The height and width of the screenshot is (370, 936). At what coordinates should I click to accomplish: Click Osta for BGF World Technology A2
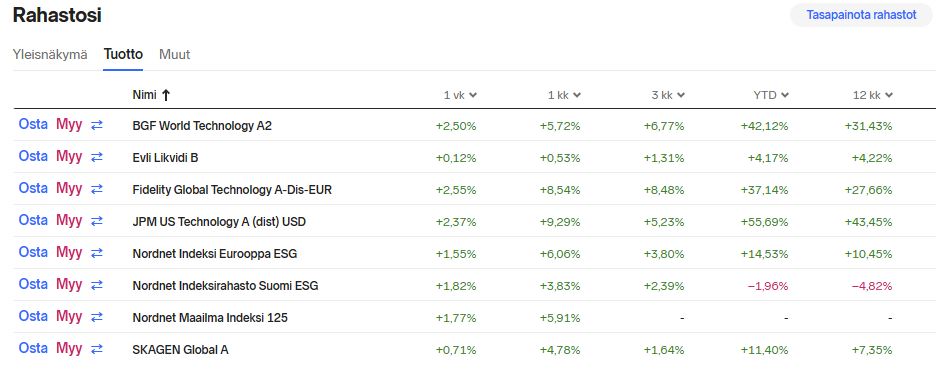pyautogui.click(x=33, y=125)
